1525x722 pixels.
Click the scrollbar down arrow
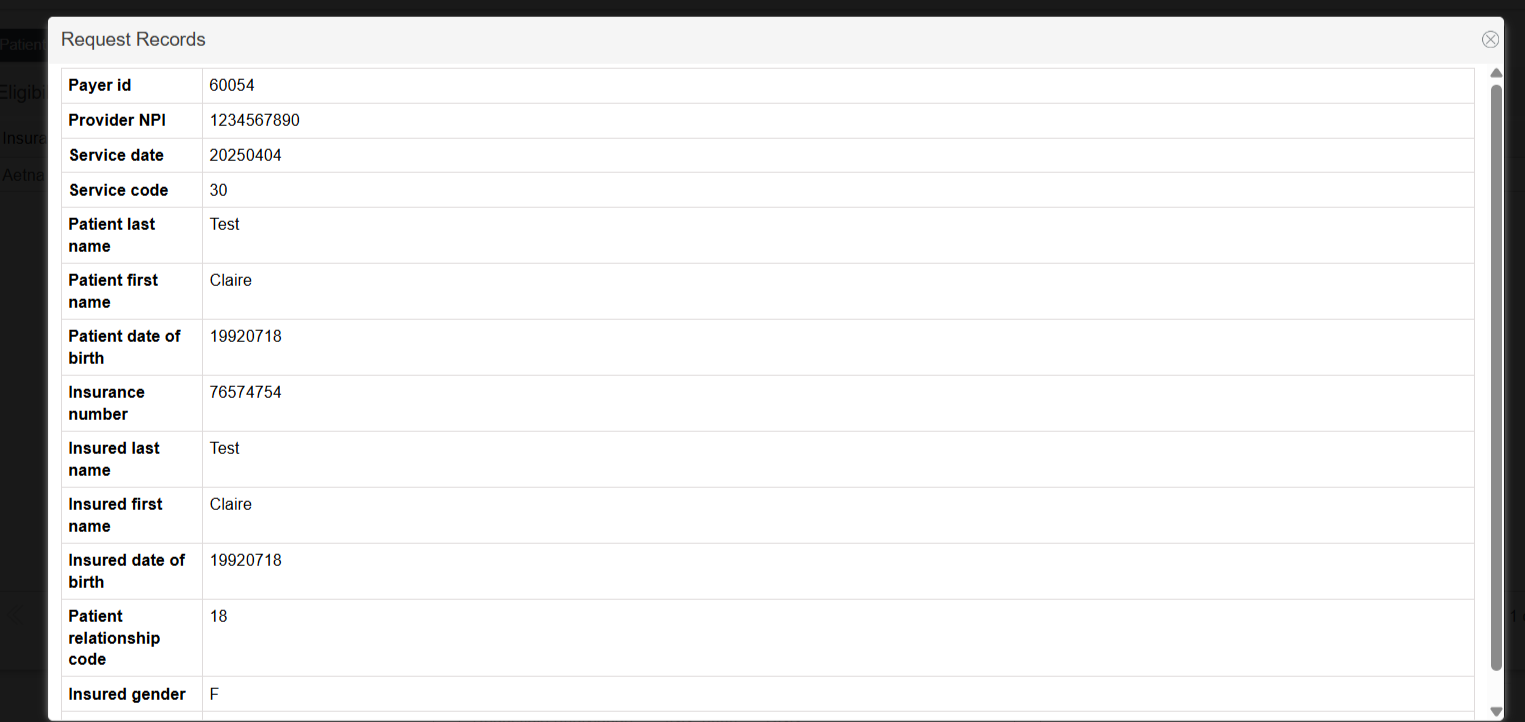1496,711
